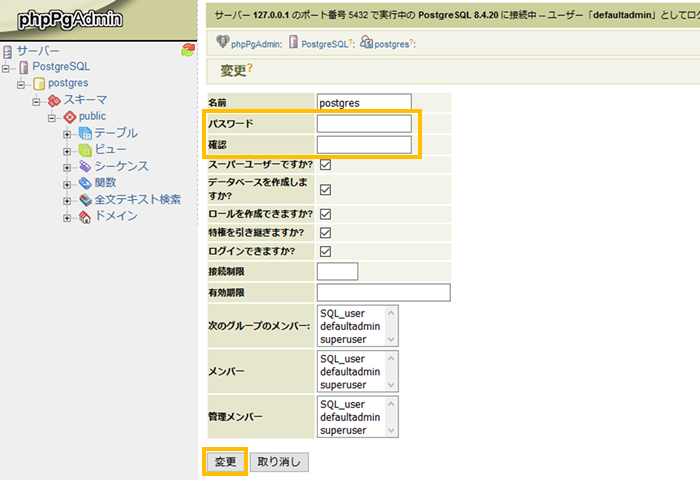Click the PostgreSQL breadcrumb server icon
The image size is (700, 480).
(x=293, y=42)
